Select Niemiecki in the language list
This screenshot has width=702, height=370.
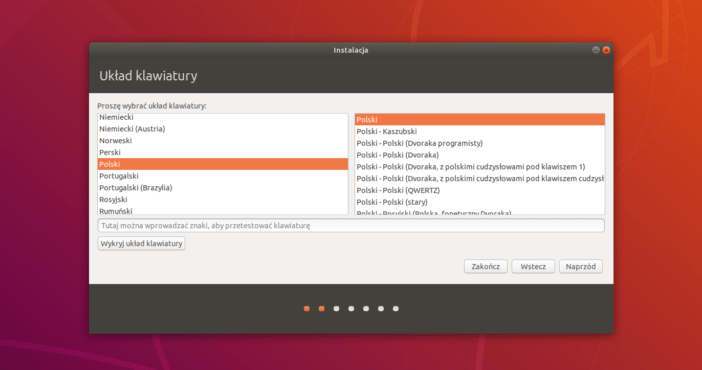pyautogui.click(x=223, y=117)
